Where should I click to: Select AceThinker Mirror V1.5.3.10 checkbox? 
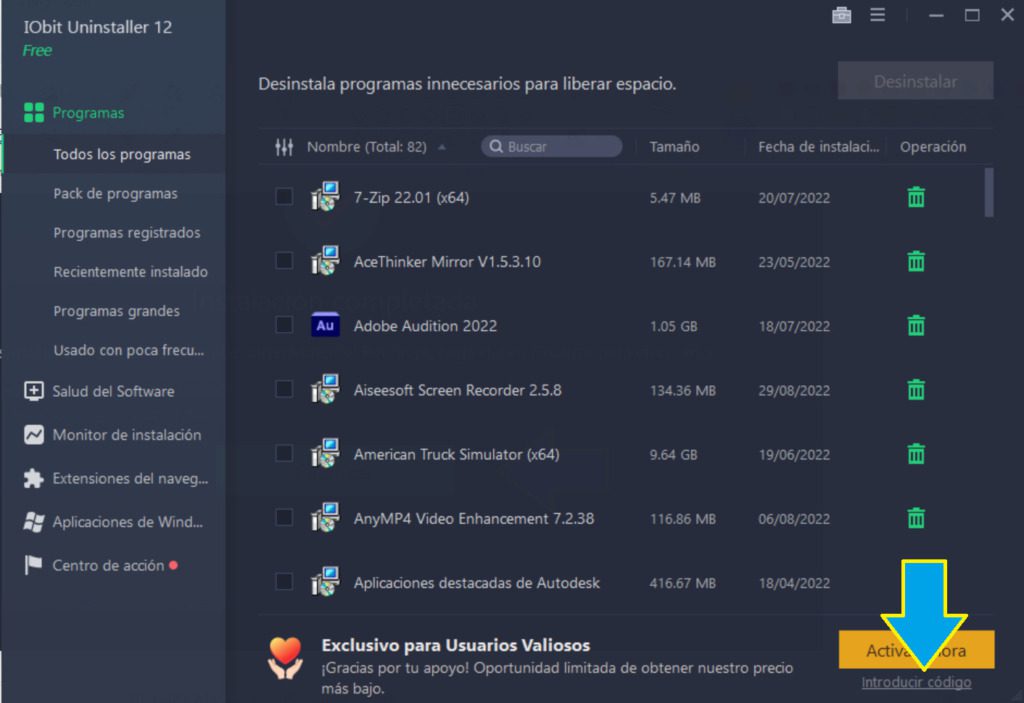click(283, 261)
